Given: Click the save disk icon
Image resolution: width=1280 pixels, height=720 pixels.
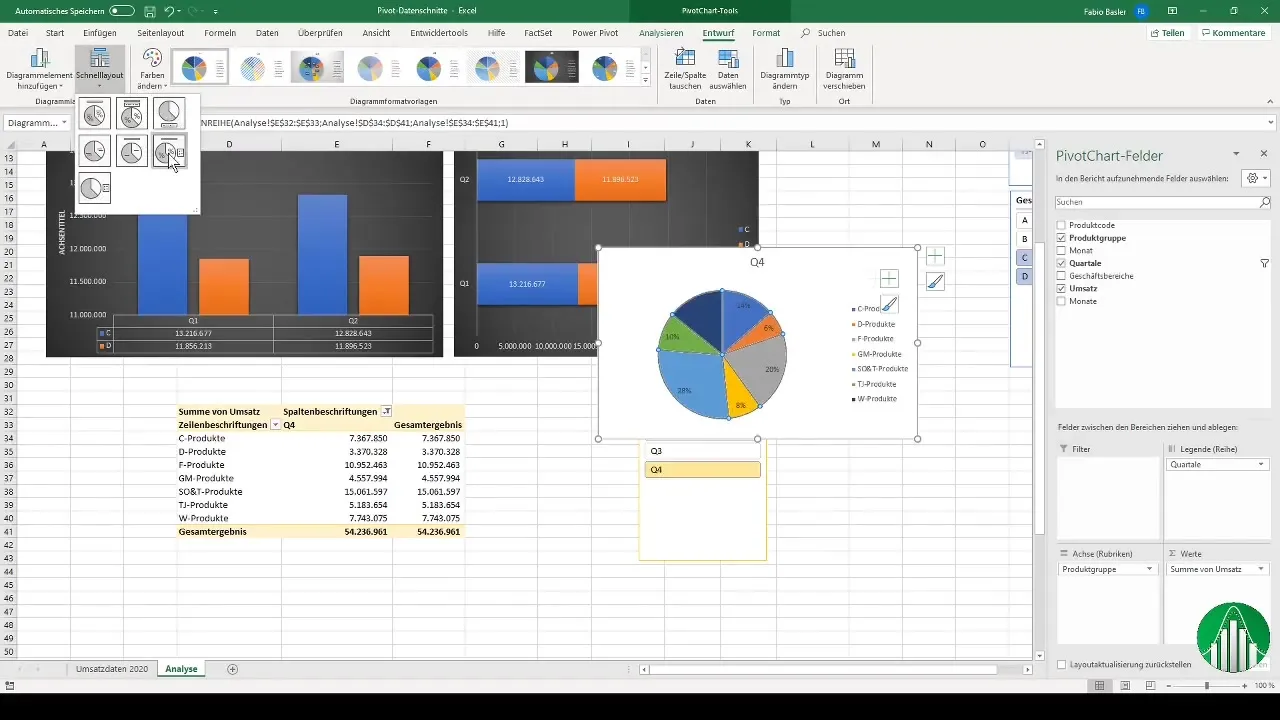Looking at the screenshot, I should [149, 11].
